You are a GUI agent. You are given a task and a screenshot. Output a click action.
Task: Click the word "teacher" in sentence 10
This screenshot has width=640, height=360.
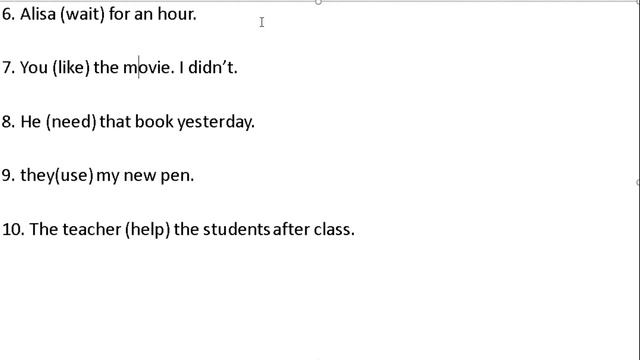[x=92, y=229]
